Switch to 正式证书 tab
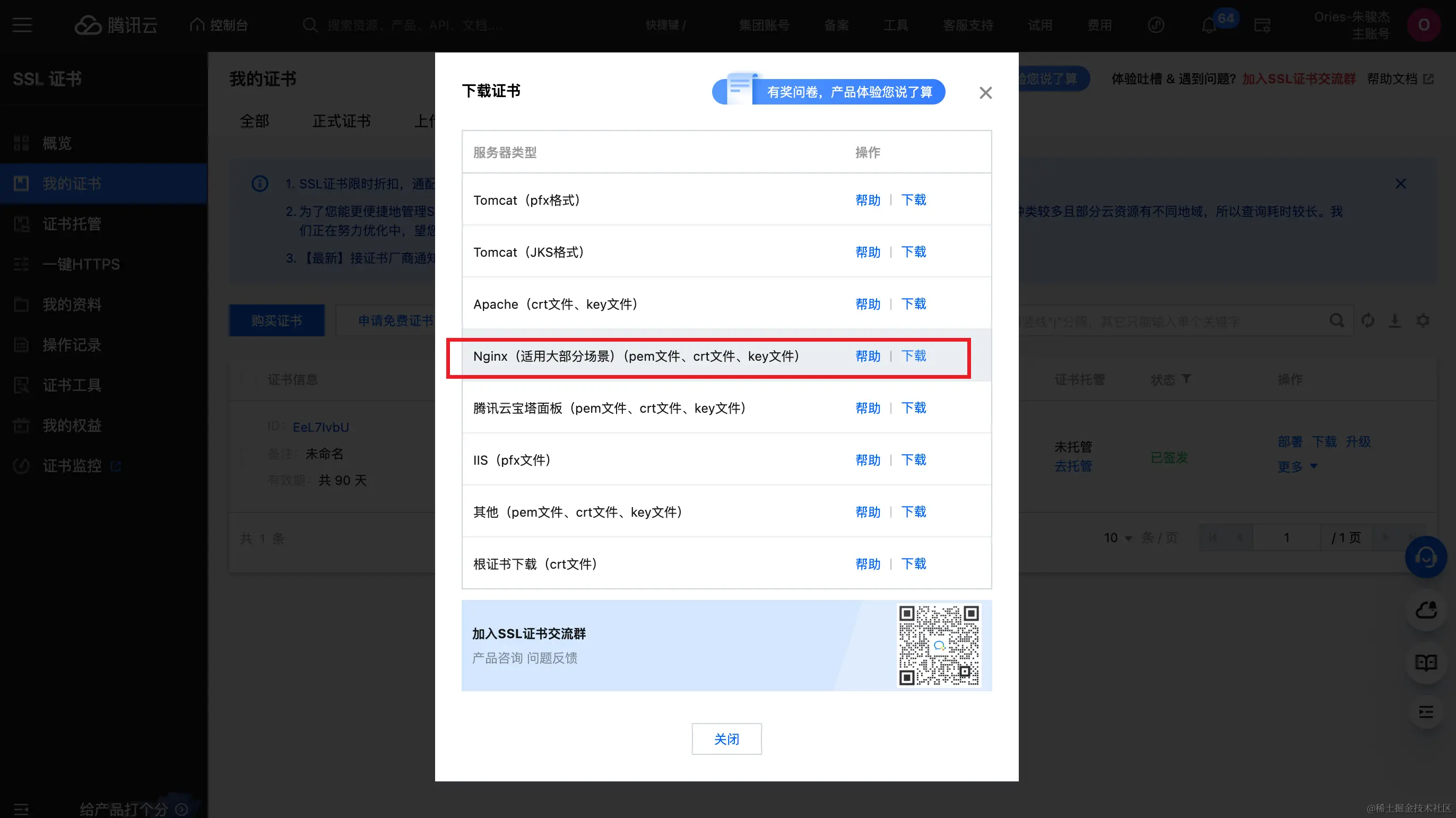 click(341, 121)
